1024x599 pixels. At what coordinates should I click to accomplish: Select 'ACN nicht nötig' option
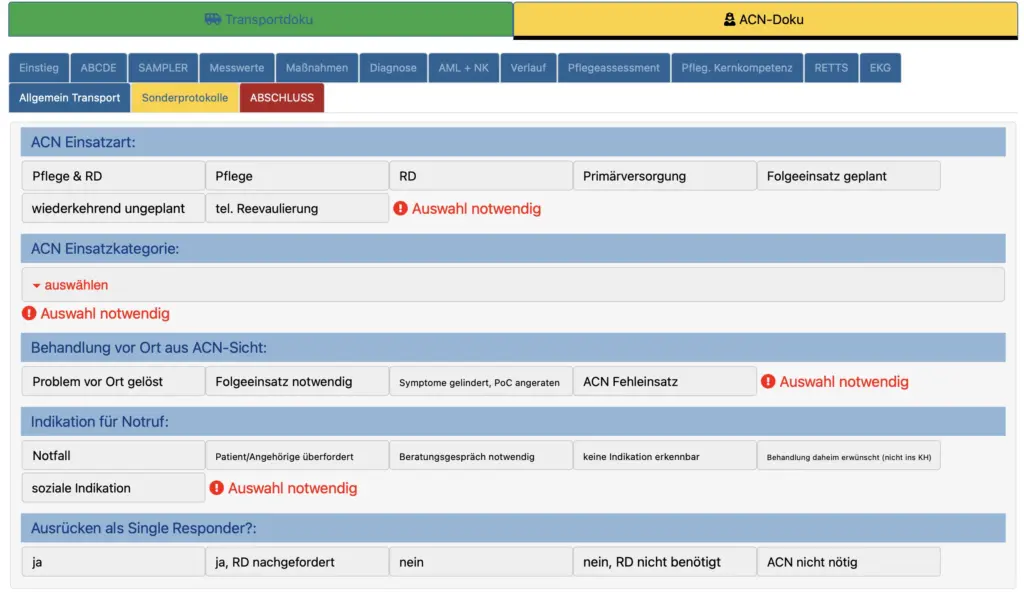(x=848, y=562)
